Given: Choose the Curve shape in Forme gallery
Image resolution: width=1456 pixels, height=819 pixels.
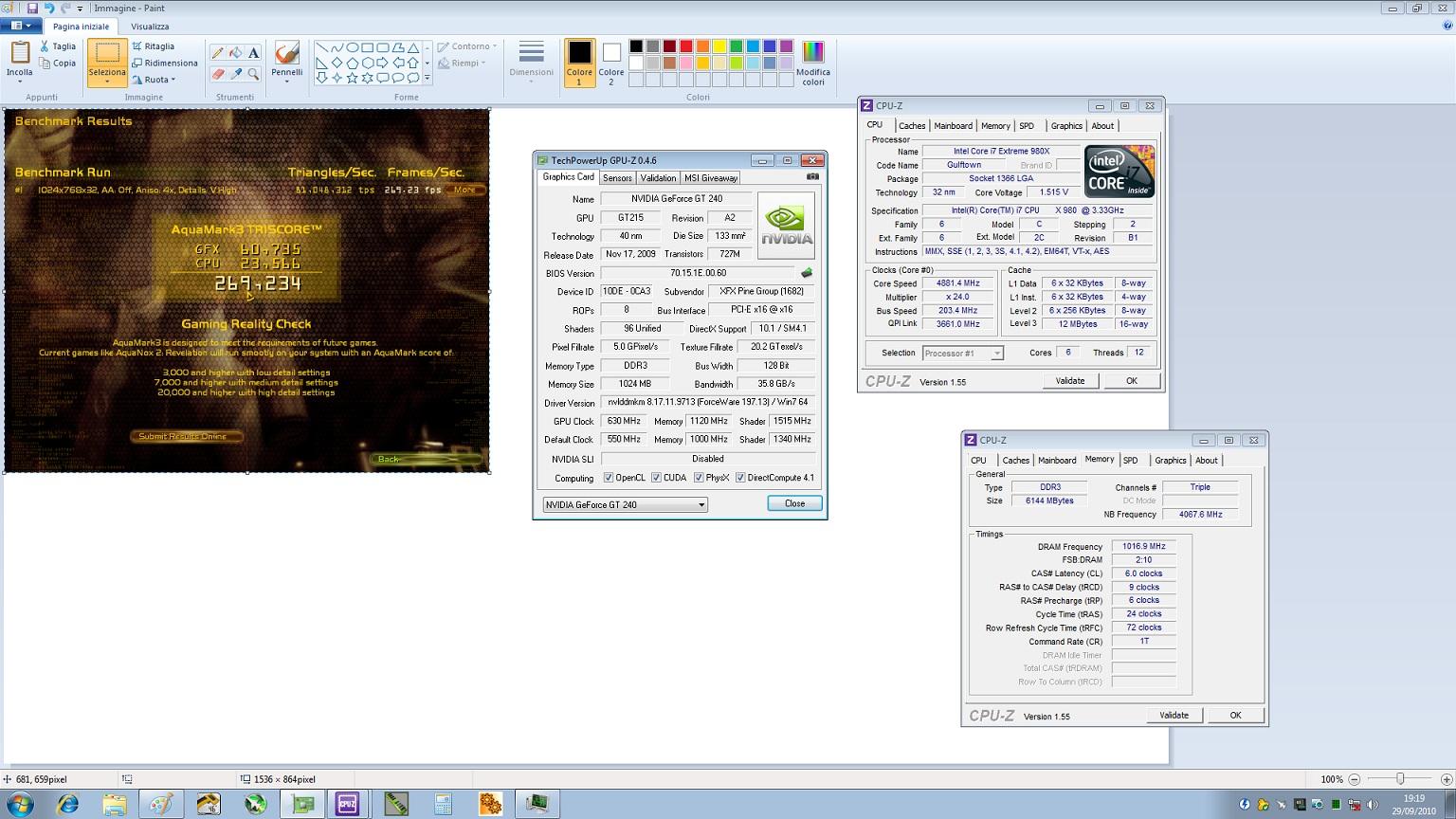Looking at the screenshot, I should click(x=337, y=47).
